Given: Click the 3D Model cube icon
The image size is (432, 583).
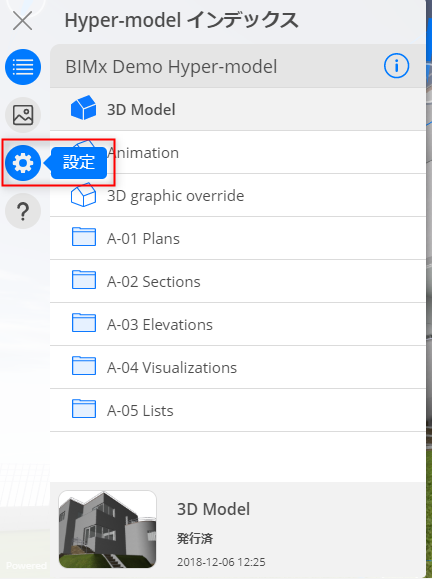Looking at the screenshot, I should click(84, 108).
